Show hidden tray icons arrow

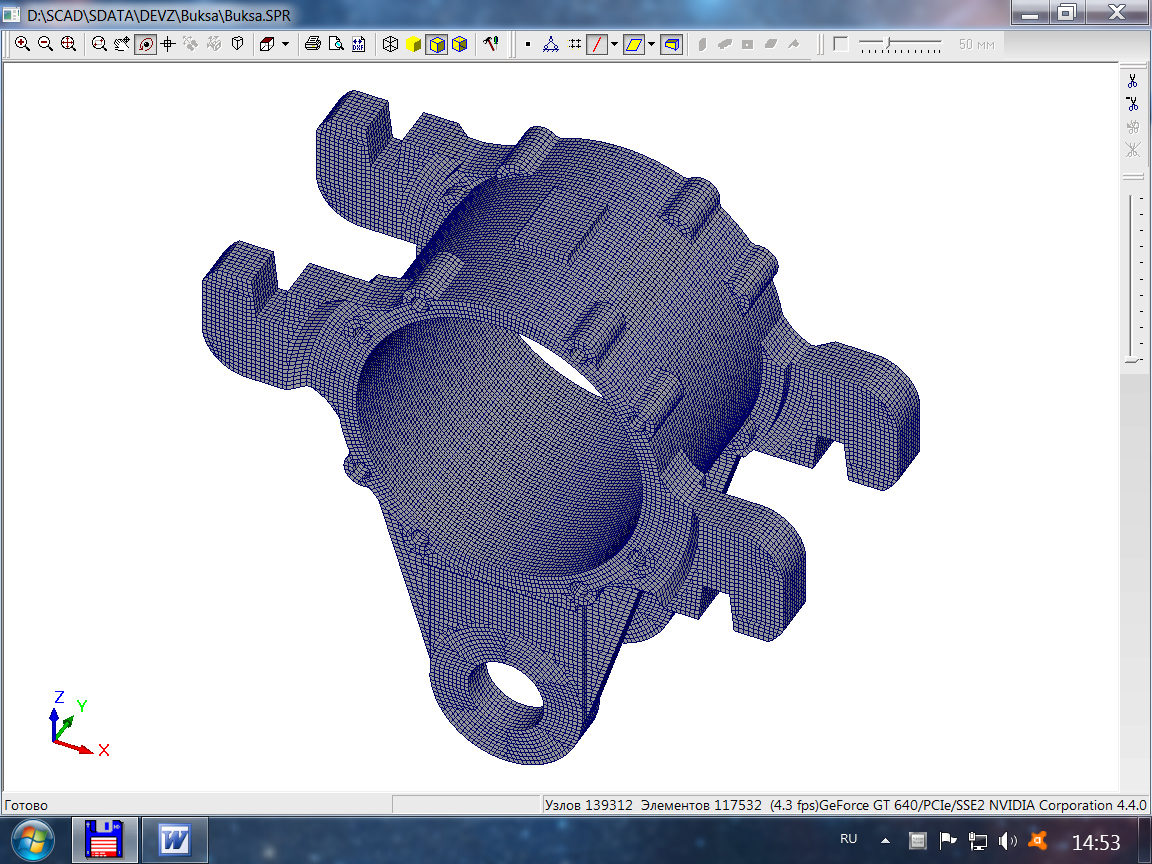tap(886, 840)
